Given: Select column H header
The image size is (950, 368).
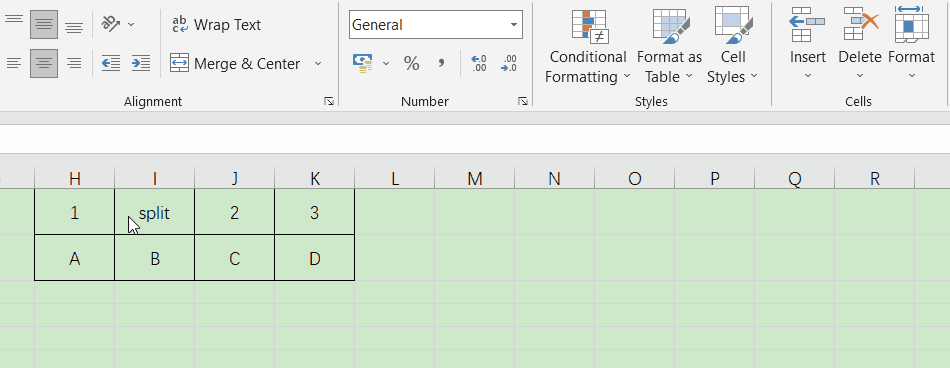Looking at the screenshot, I should pyautogui.click(x=75, y=178).
